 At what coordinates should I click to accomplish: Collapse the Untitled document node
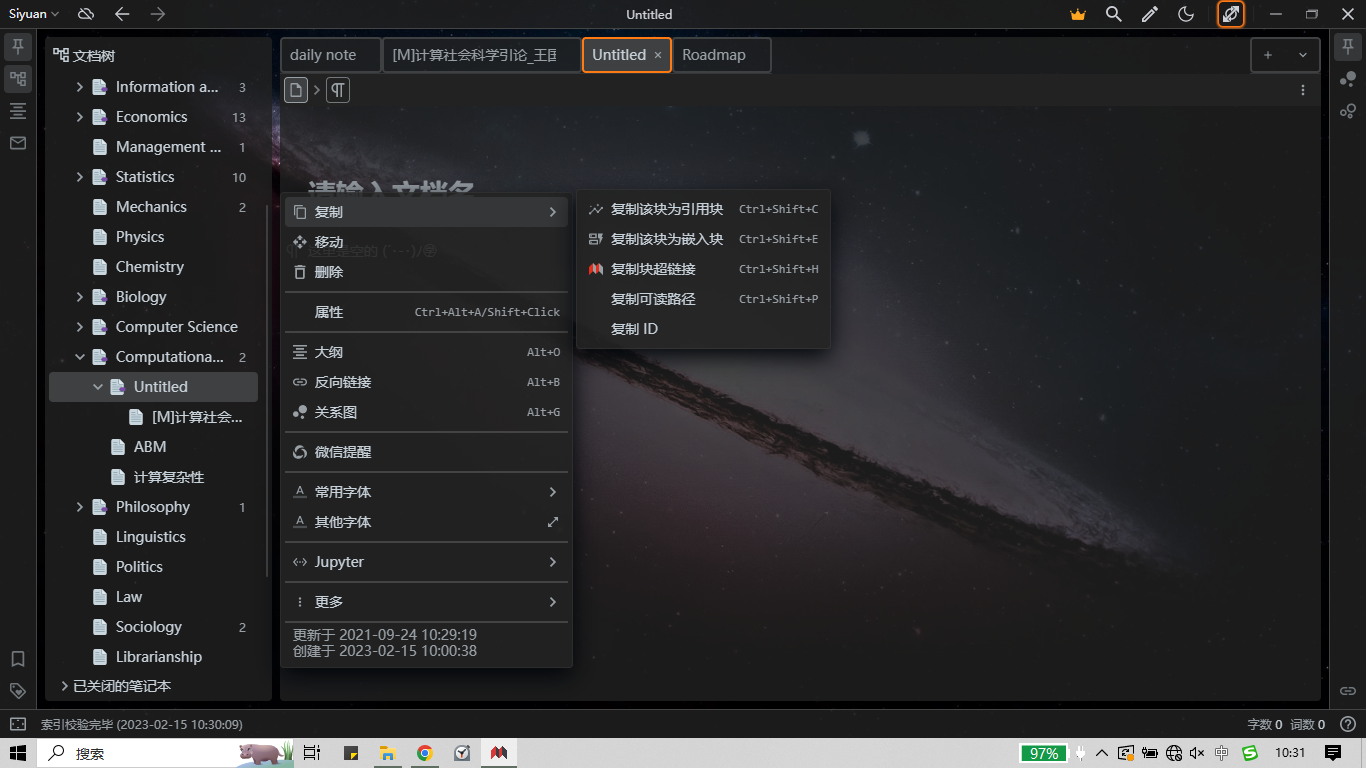point(97,386)
